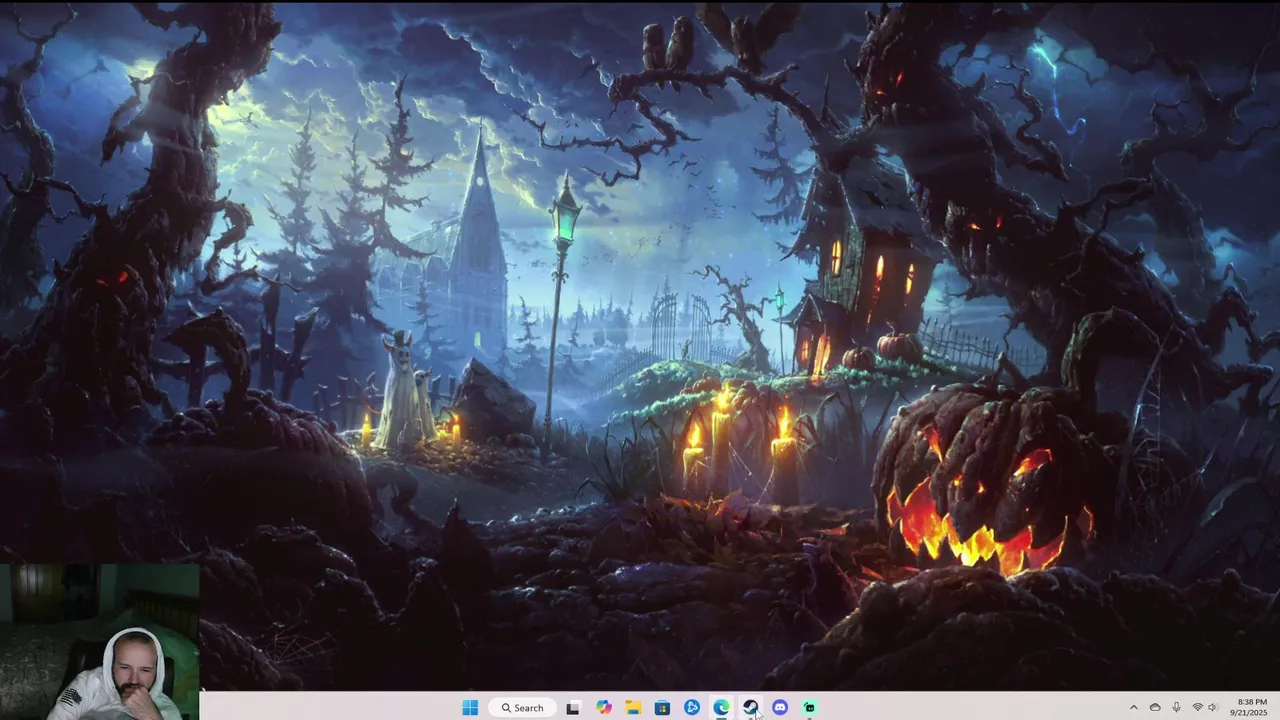Open Discord from the taskbar

pos(780,707)
